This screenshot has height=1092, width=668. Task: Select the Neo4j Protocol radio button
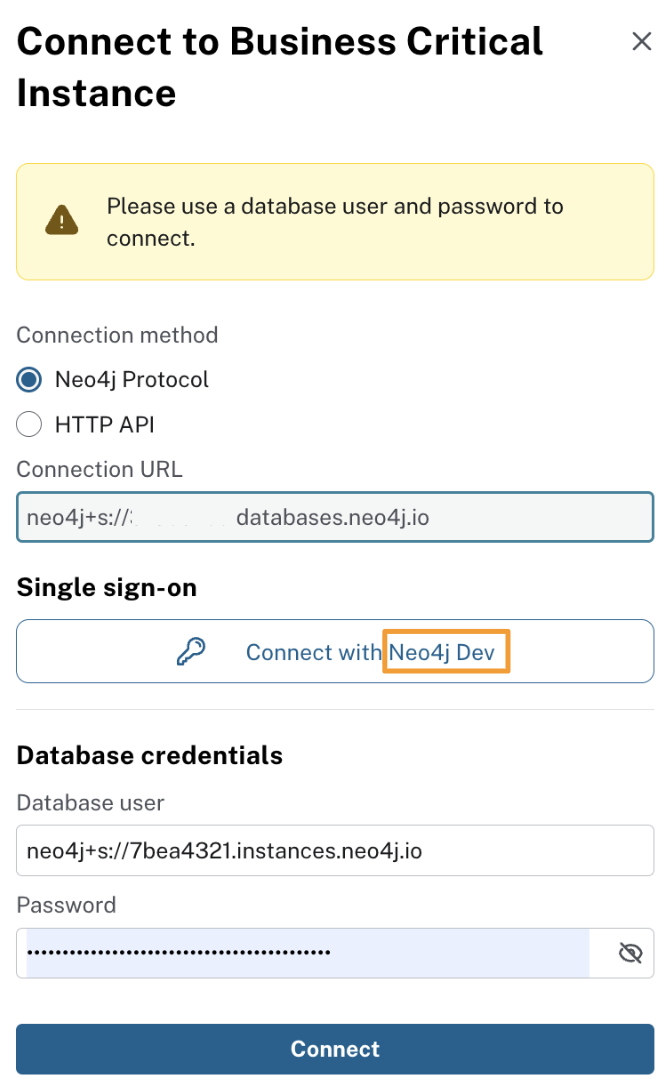click(29, 380)
